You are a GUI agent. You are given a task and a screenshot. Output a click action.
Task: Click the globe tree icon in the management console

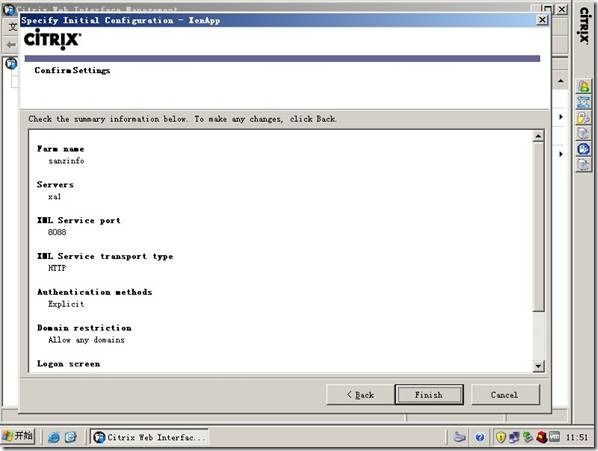(x=11, y=63)
